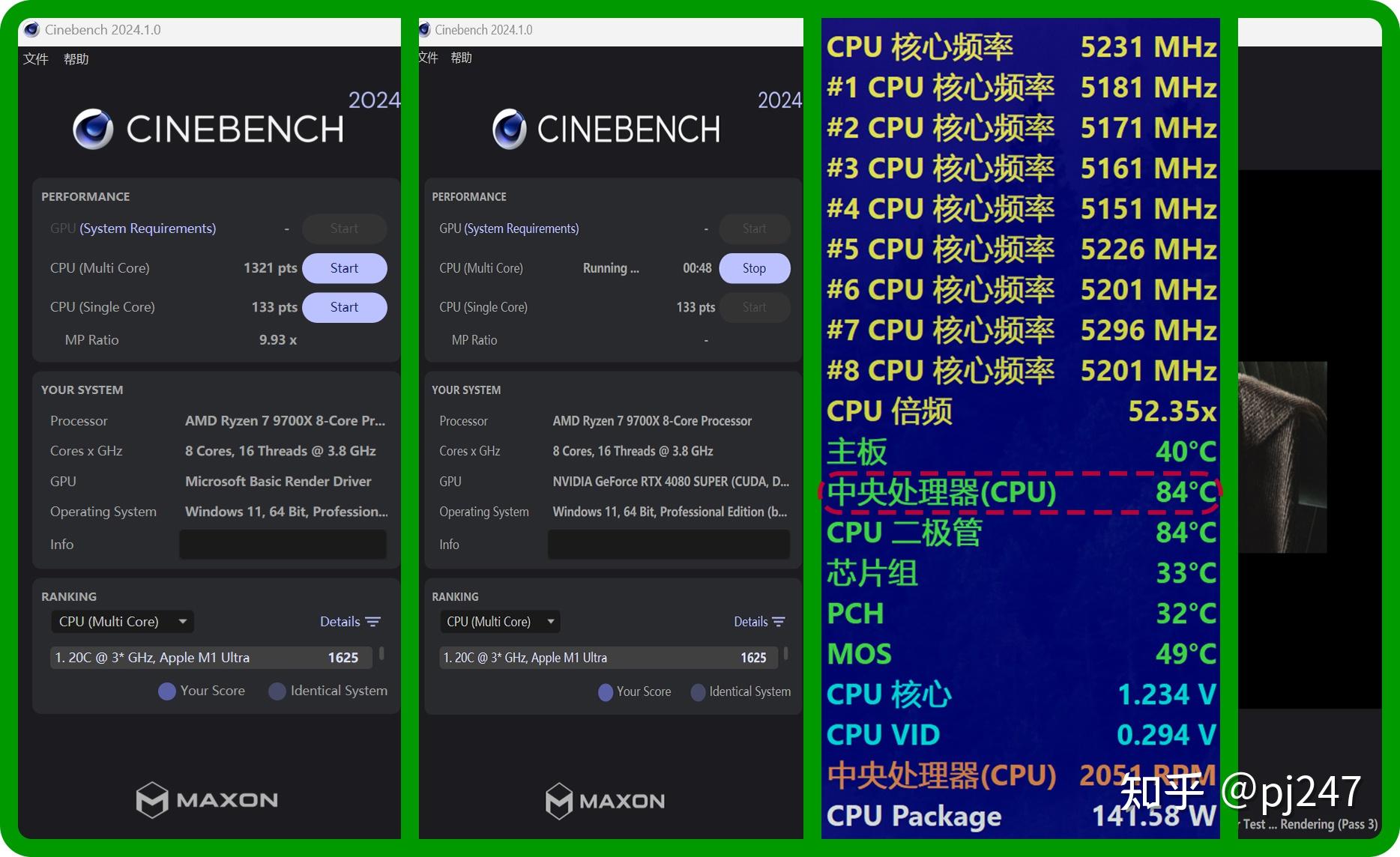The width and height of the screenshot is (1400, 857).
Task: Click CPU 核心频率 5231 MHz row
Action: coord(1021,46)
